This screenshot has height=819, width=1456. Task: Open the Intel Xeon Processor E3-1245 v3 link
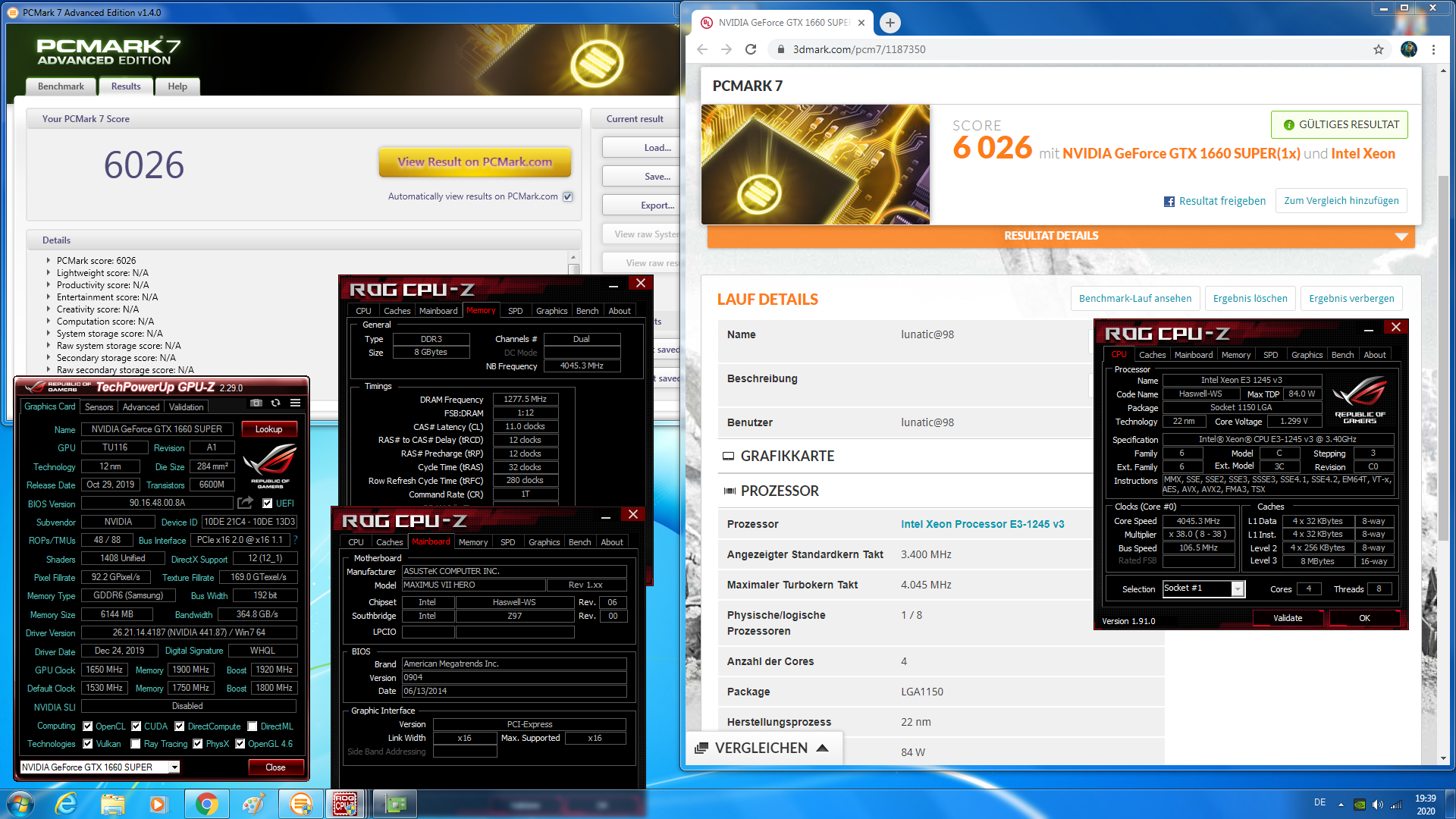point(982,524)
